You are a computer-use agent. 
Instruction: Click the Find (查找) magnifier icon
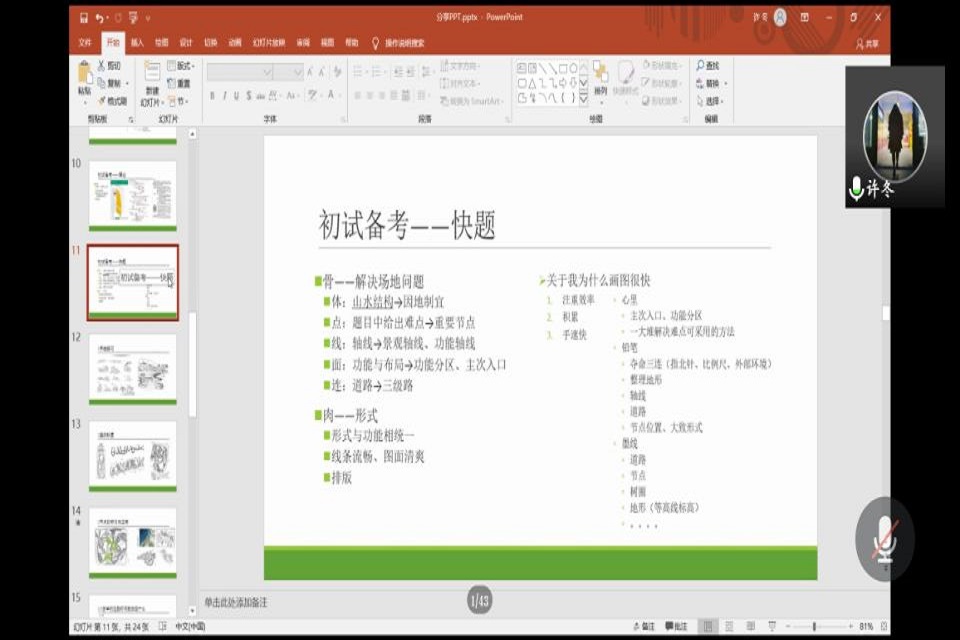(x=700, y=65)
